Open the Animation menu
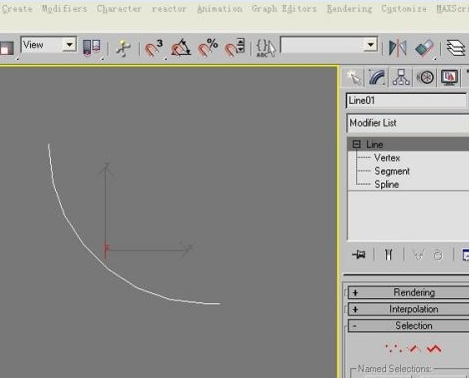469x378 pixels. pos(220,8)
